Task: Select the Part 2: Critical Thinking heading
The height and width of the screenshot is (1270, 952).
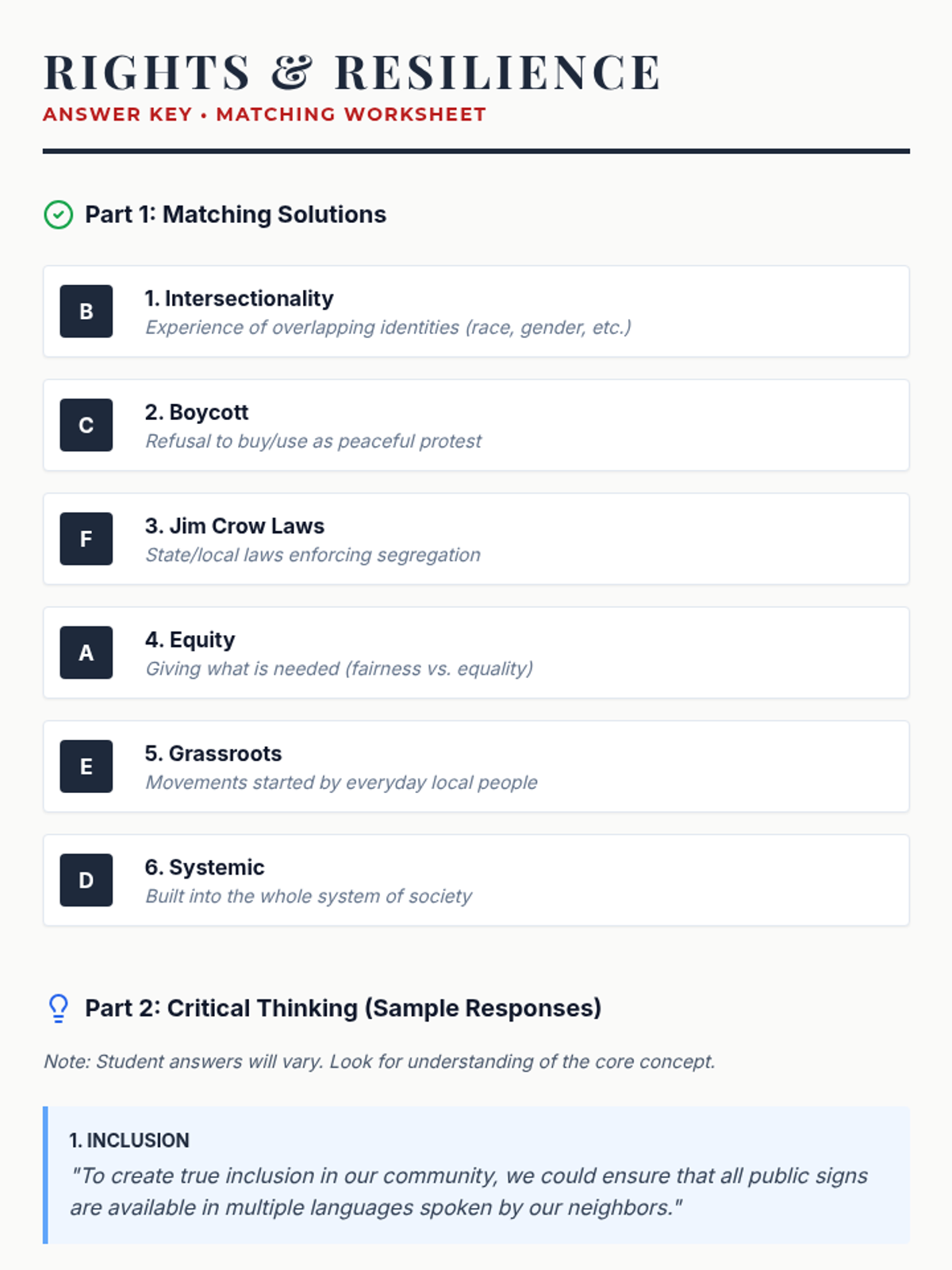Action: 343,1008
